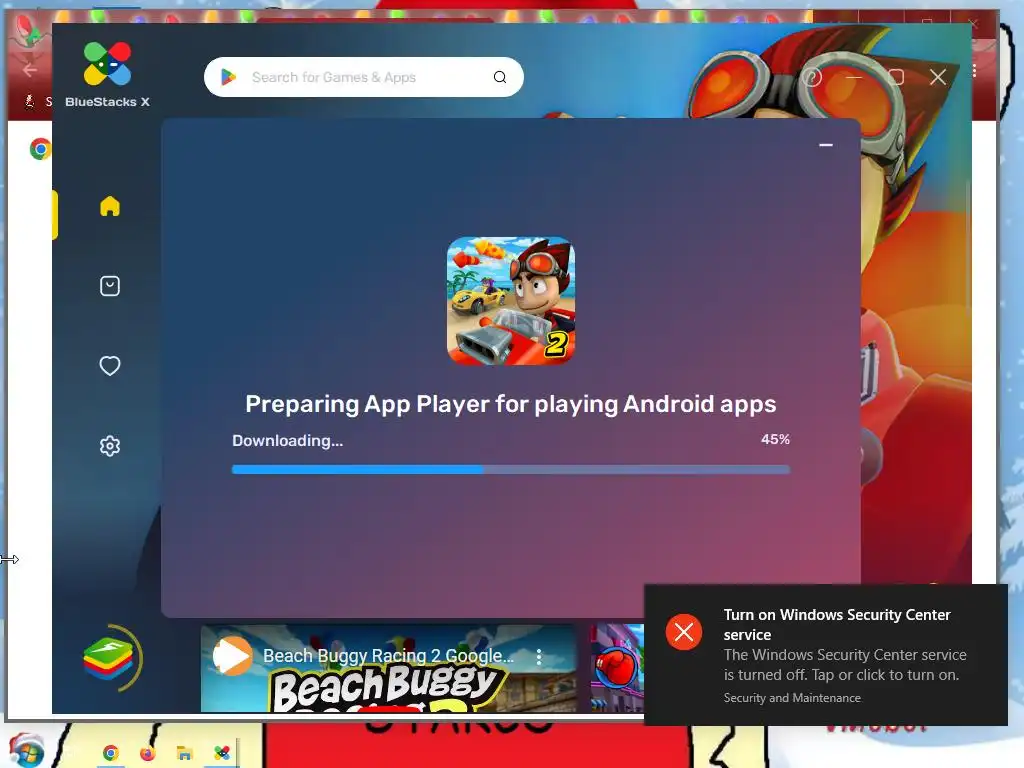This screenshot has width=1024, height=768.
Task: Open the boxing glove game thumbnail
Action: (x=617, y=668)
